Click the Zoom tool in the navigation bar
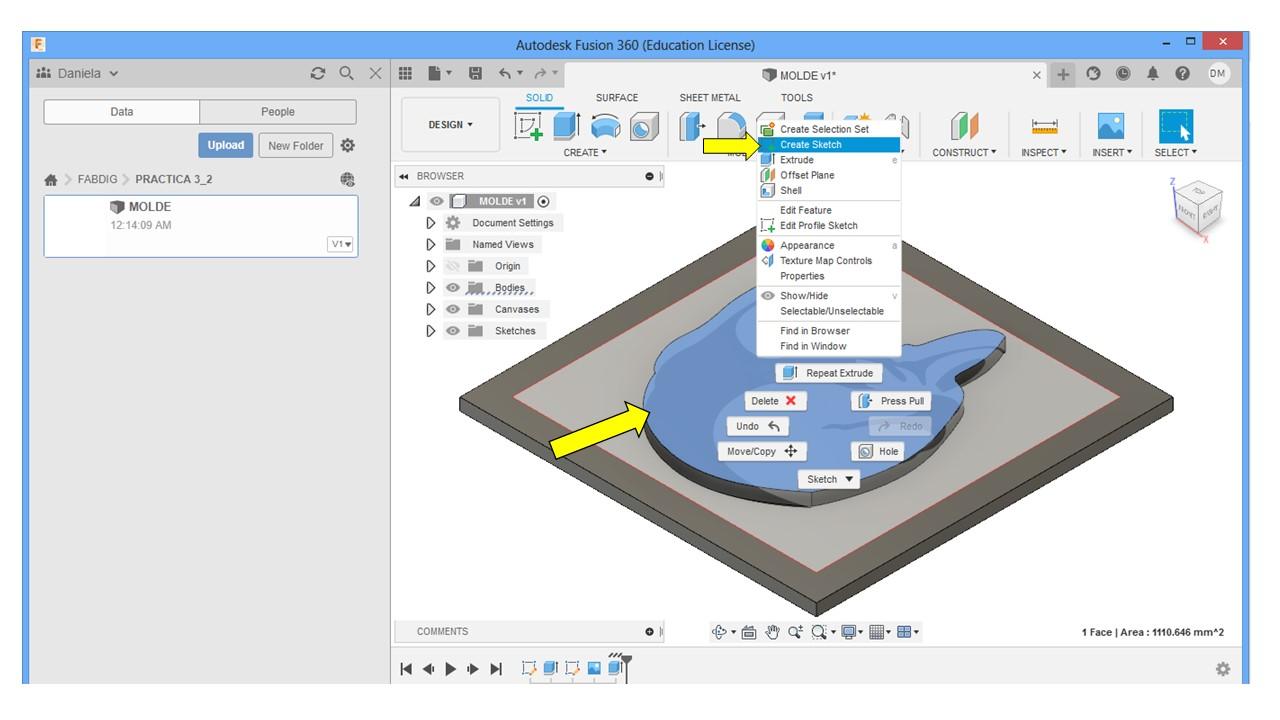 796,631
